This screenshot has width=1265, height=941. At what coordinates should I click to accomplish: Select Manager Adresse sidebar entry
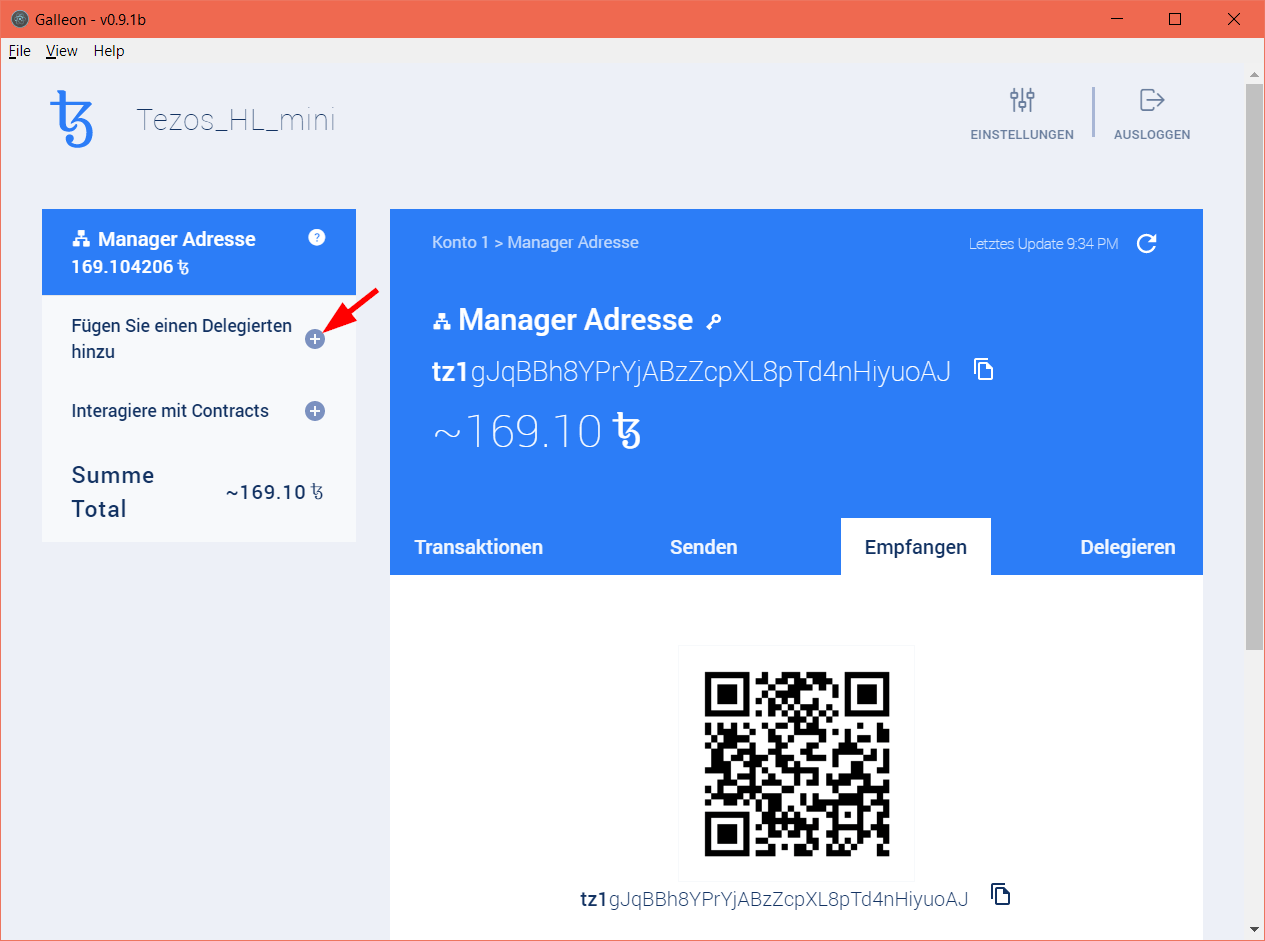coord(199,252)
